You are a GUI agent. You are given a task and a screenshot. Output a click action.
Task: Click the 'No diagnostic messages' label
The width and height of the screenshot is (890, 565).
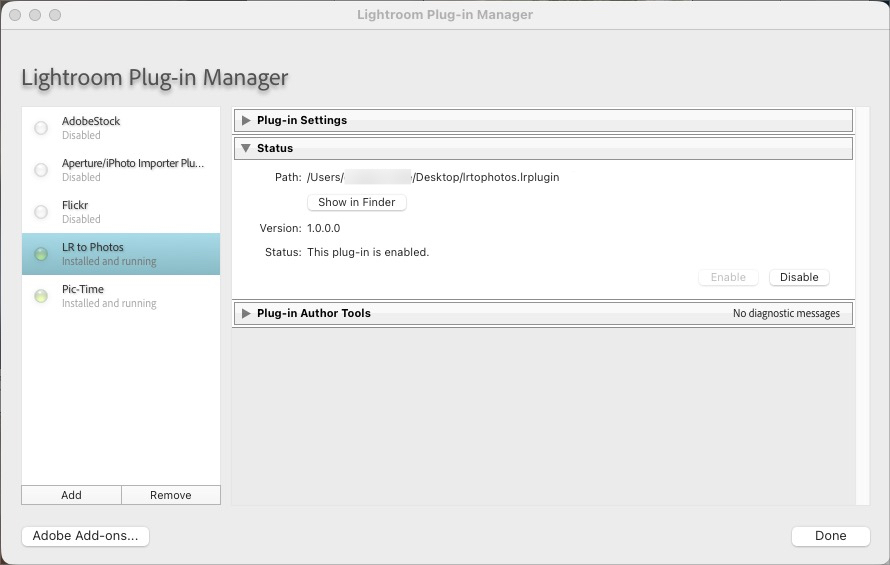tap(786, 313)
